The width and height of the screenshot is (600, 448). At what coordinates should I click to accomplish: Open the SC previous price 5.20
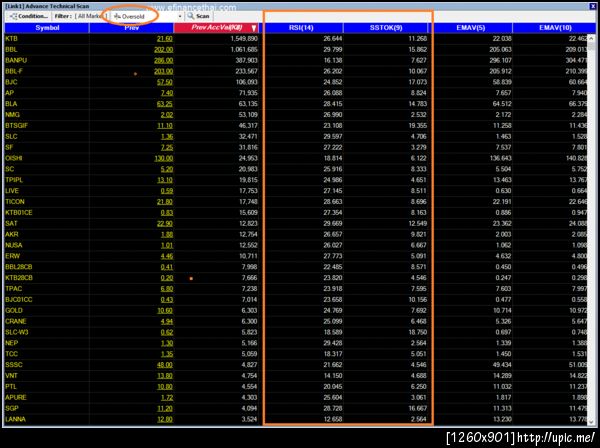(166, 169)
